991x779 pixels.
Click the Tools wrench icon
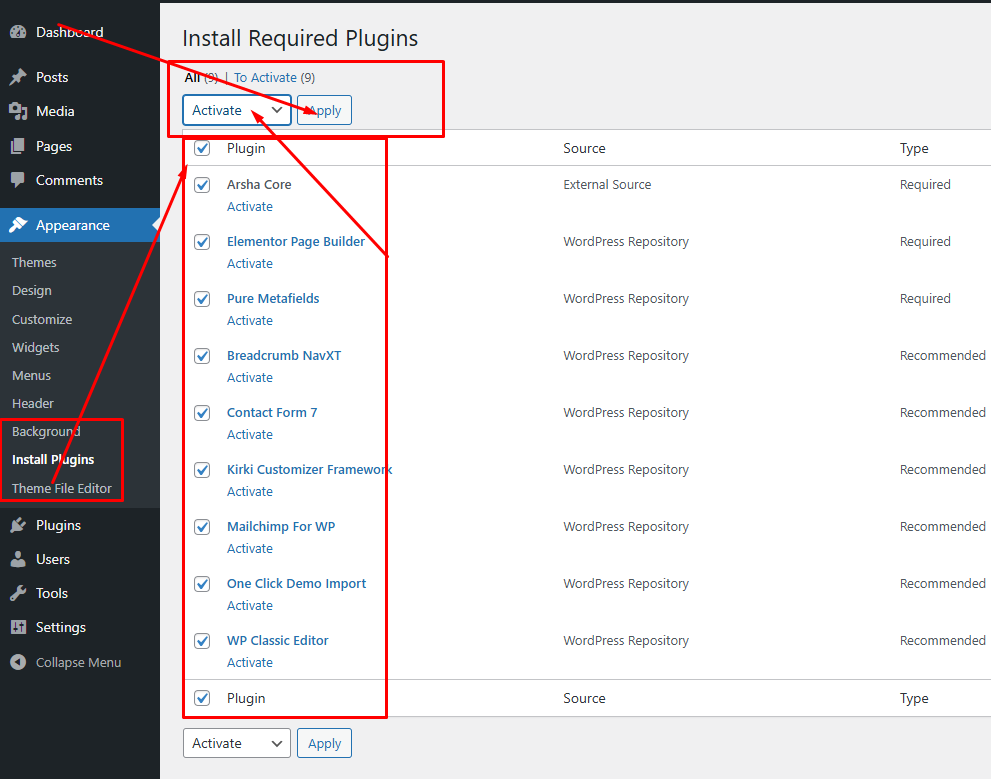[x=18, y=593]
